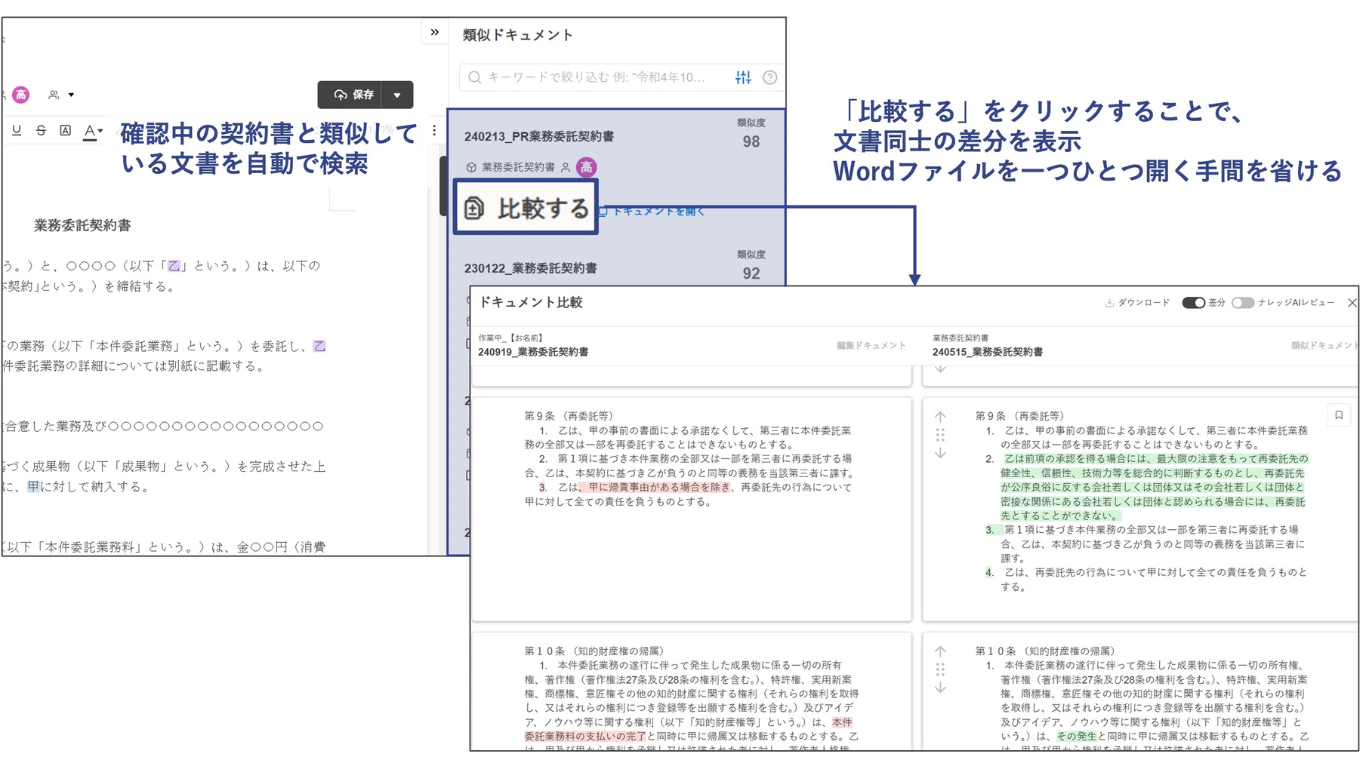
Task: Expand the user sharing dropdown
Action: pos(61,95)
